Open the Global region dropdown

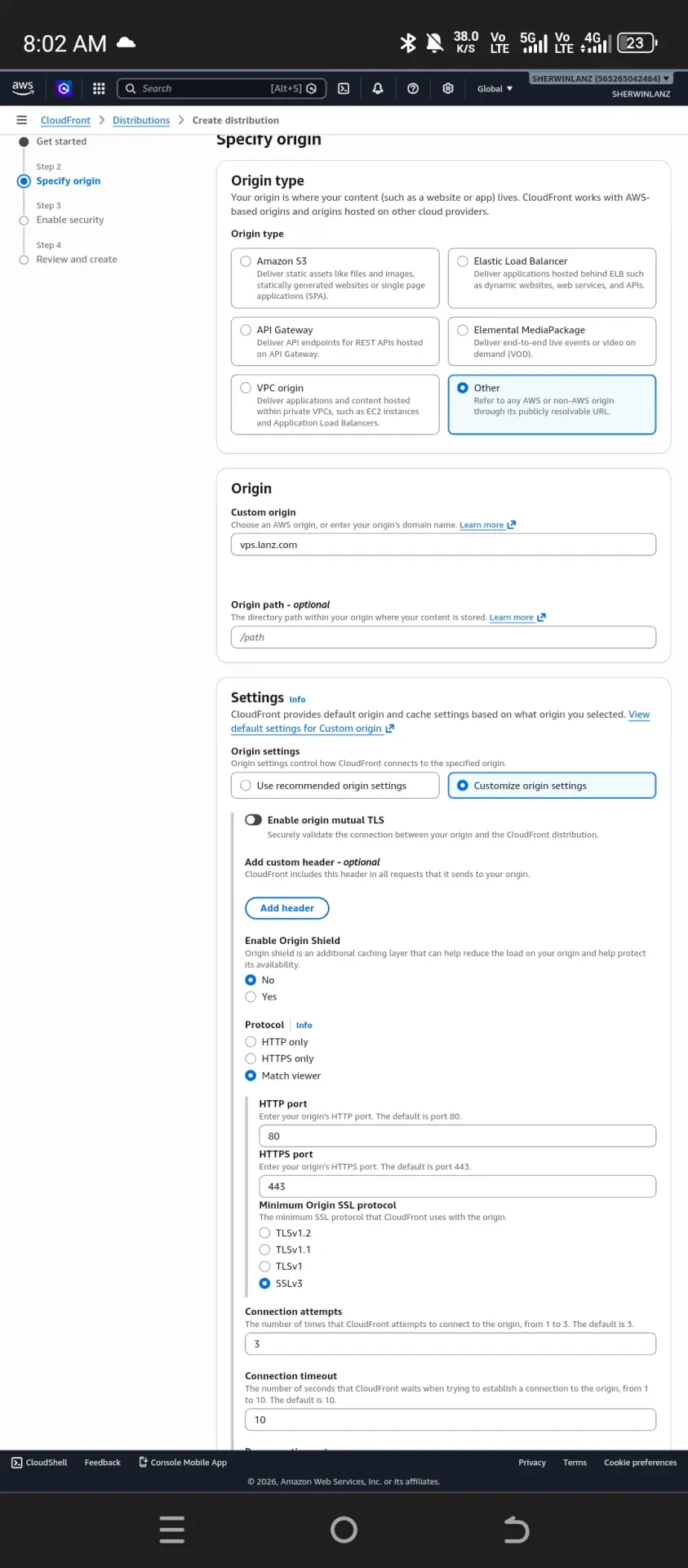tap(495, 88)
